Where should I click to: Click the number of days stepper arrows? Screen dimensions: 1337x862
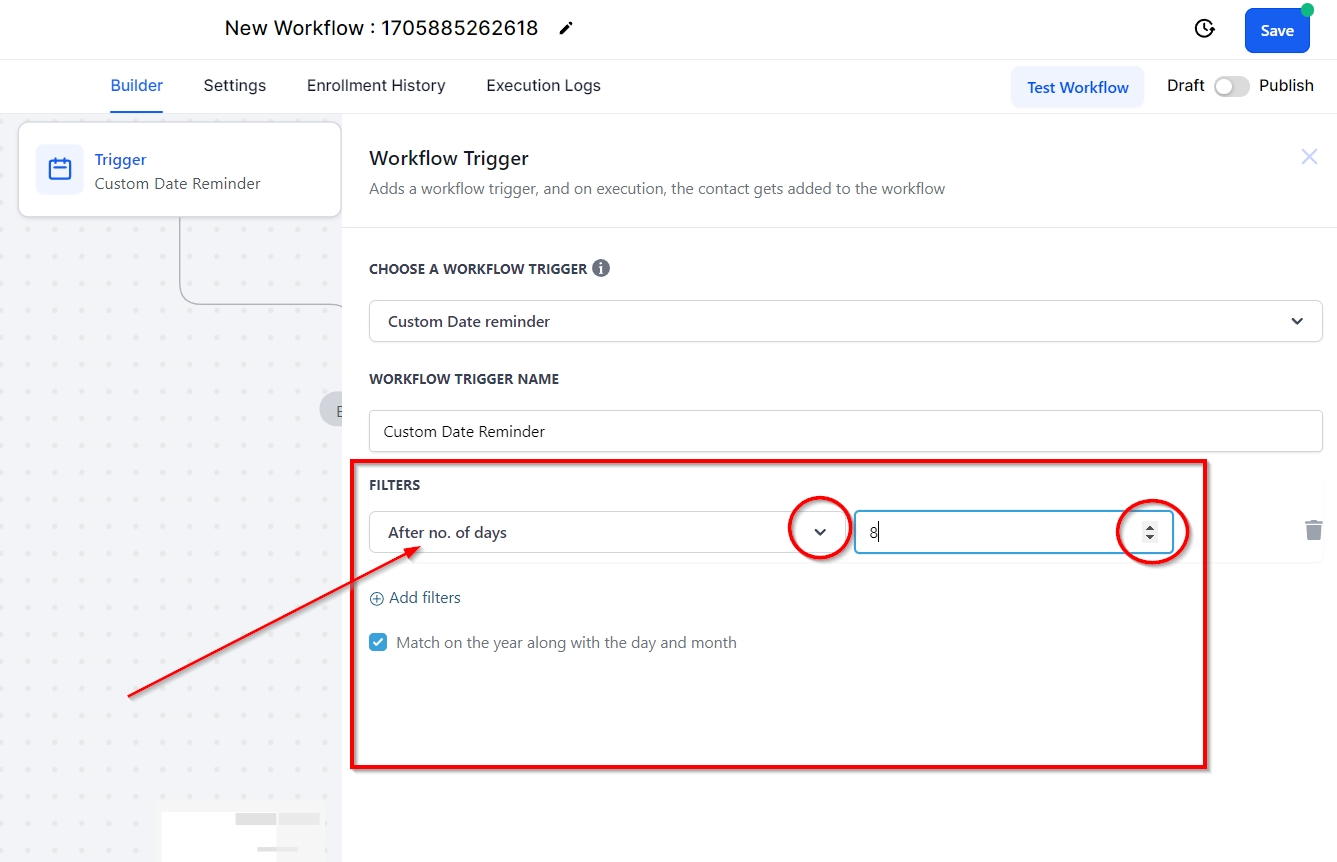(x=1150, y=532)
